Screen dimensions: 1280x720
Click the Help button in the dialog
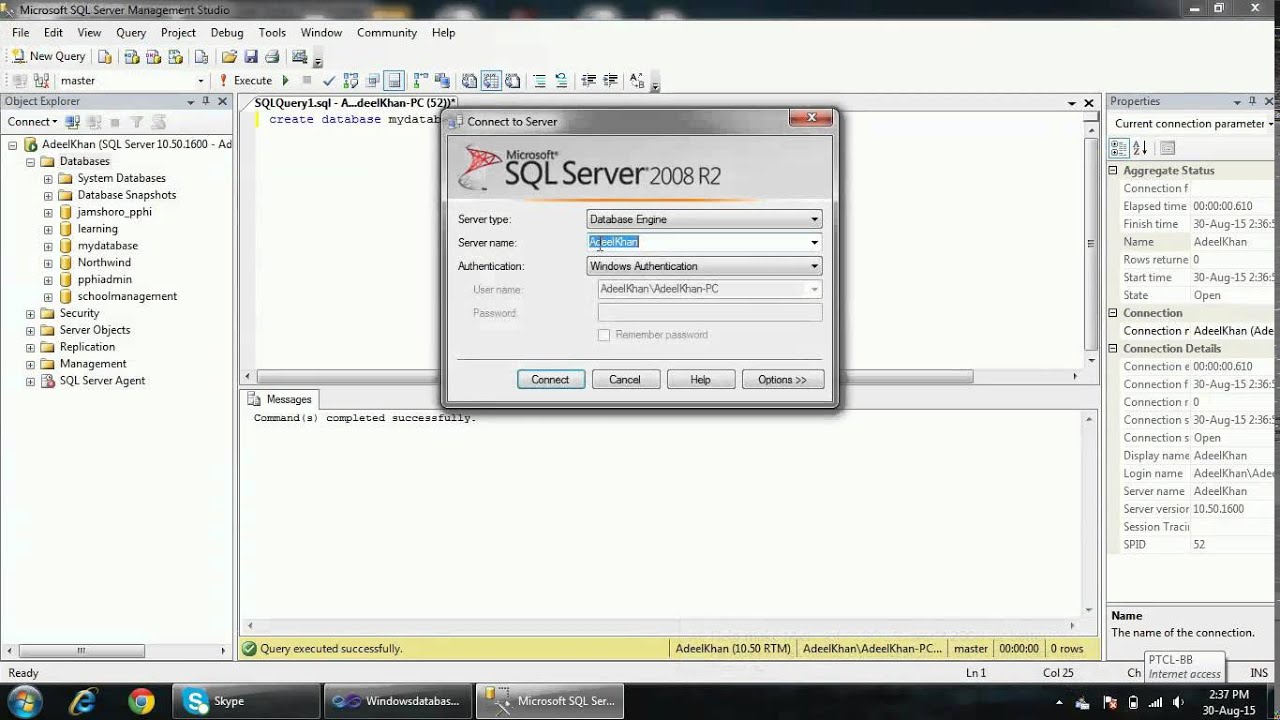[x=700, y=380]
